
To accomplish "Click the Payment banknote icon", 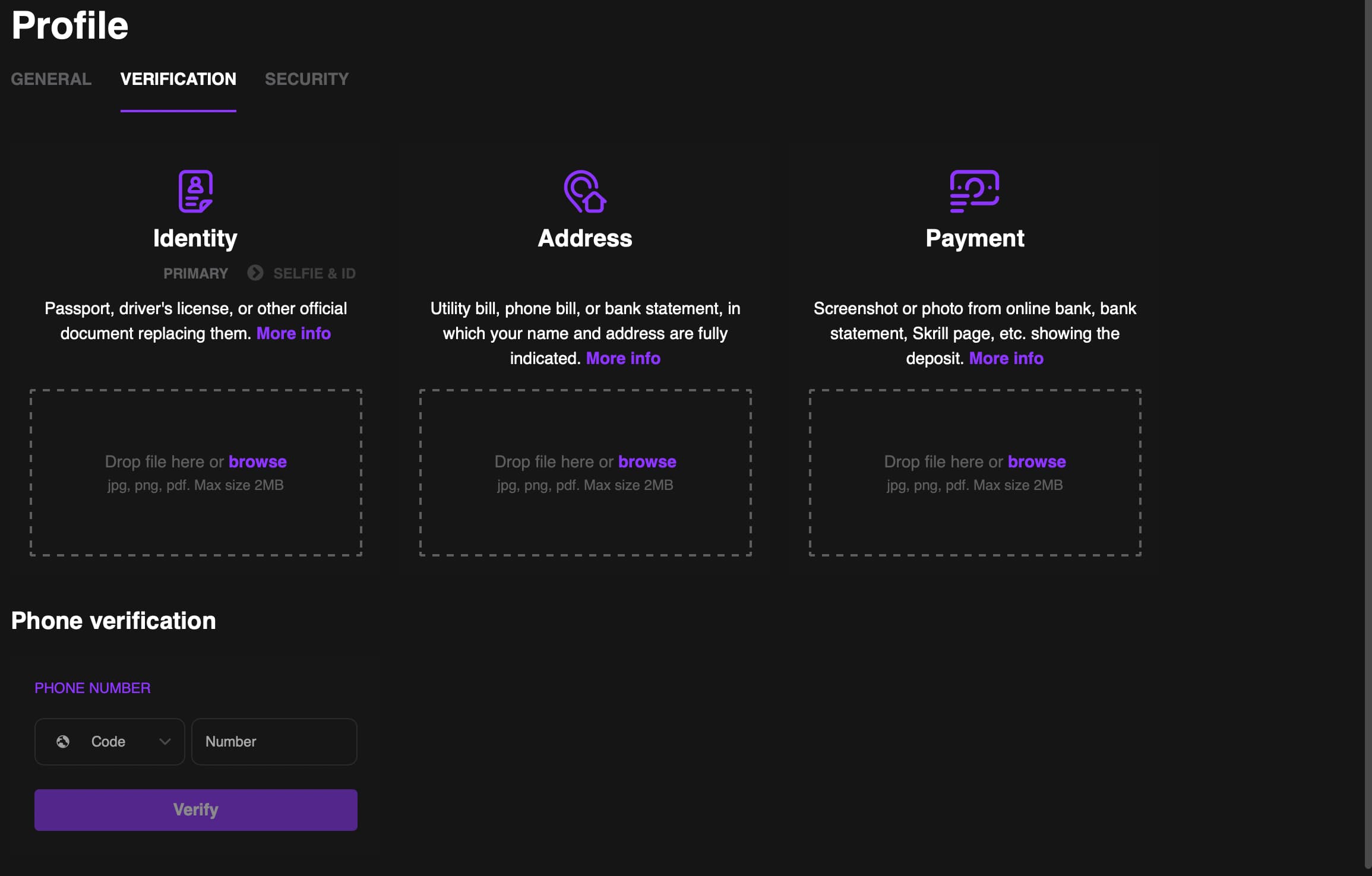I will pos(974,191).
